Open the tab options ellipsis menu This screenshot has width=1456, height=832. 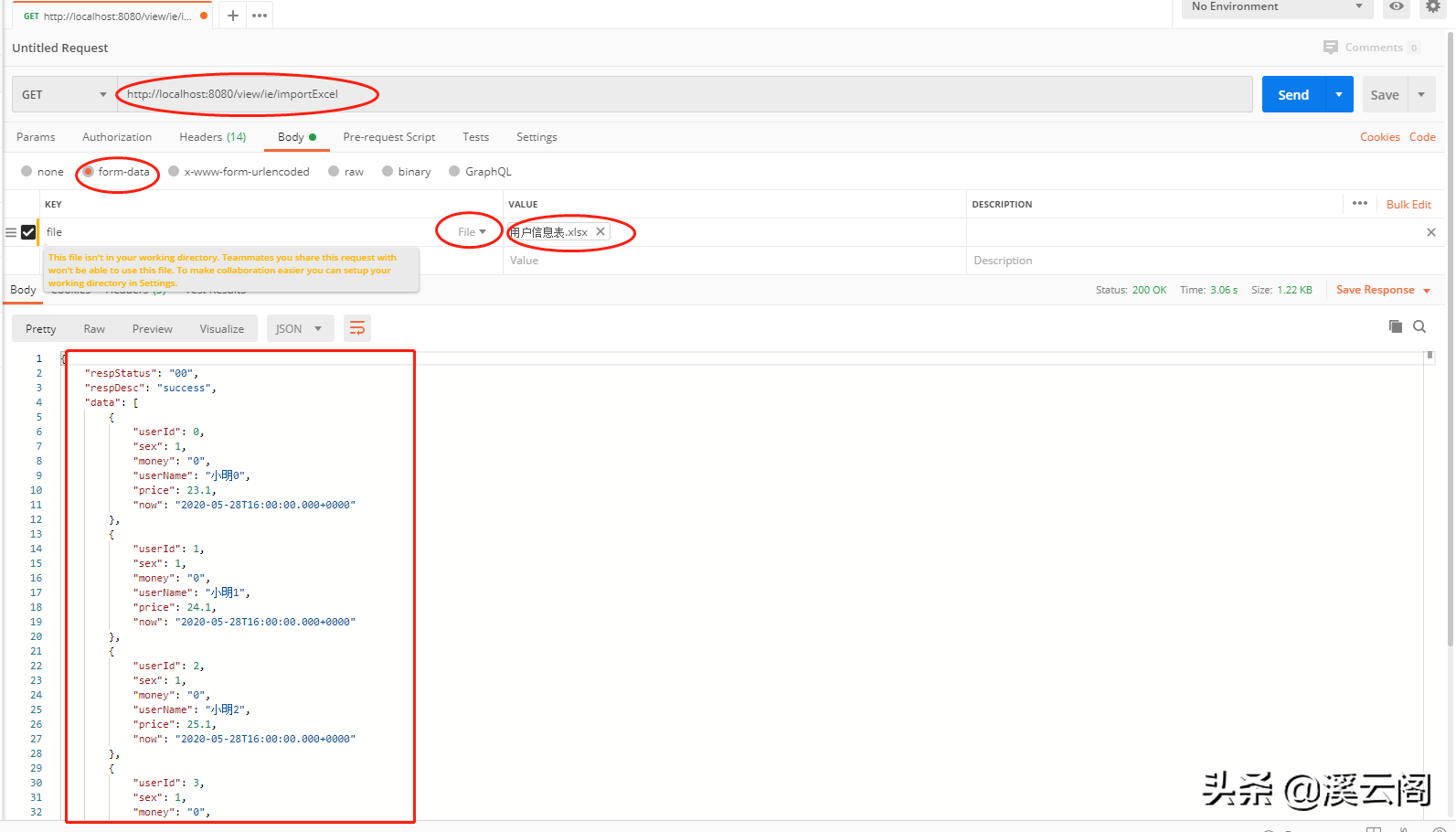pos(260,16)
